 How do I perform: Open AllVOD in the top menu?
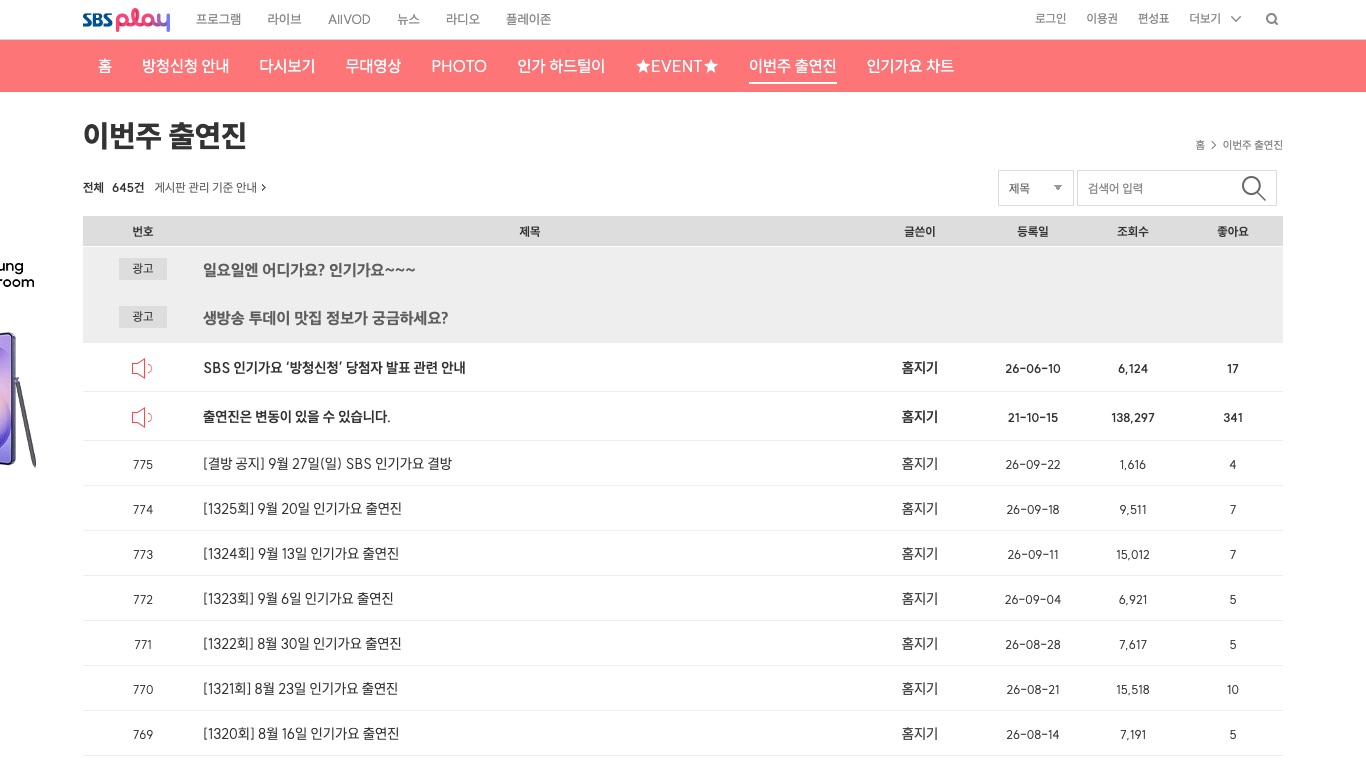[x=349, y=19]
